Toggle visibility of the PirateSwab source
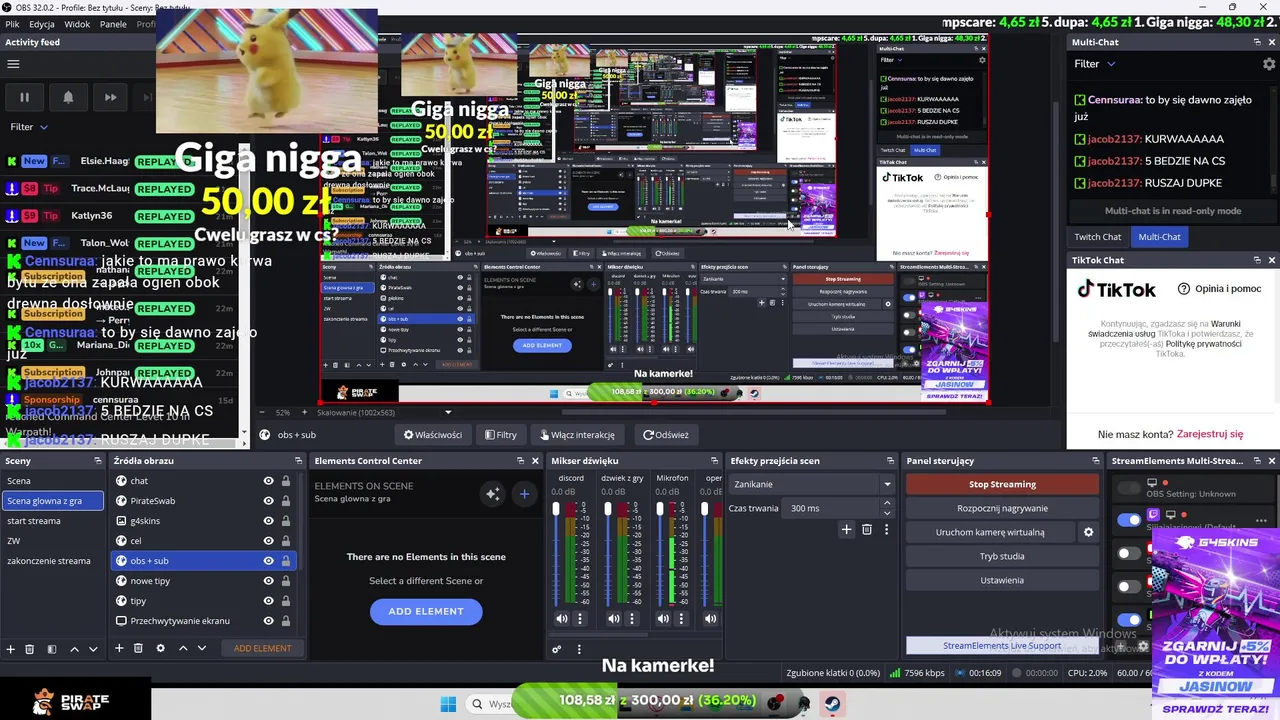The image size is (1280, 720). (268, 501)
